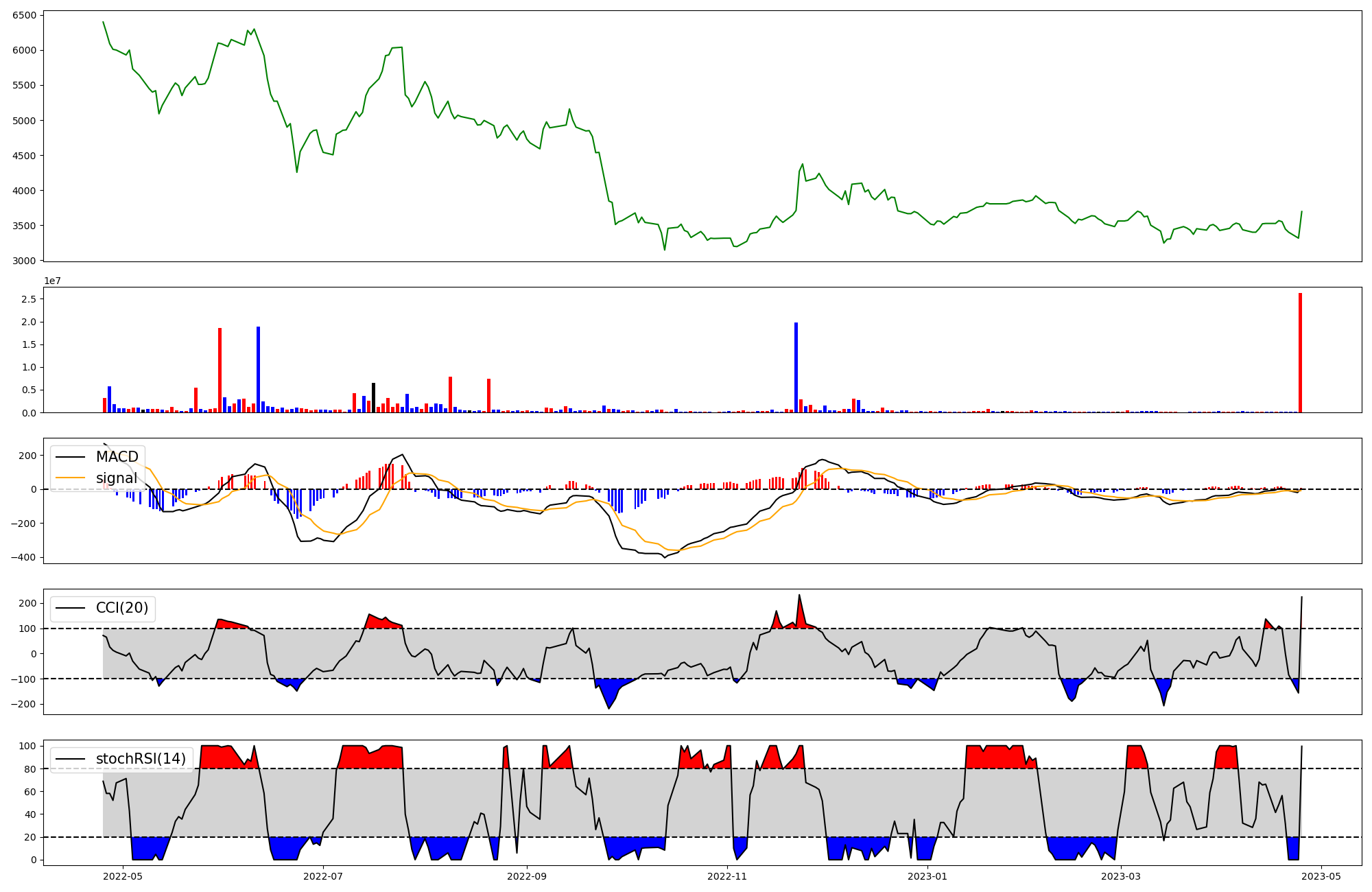Click the orange signal legend line

[x=70, y=478]
